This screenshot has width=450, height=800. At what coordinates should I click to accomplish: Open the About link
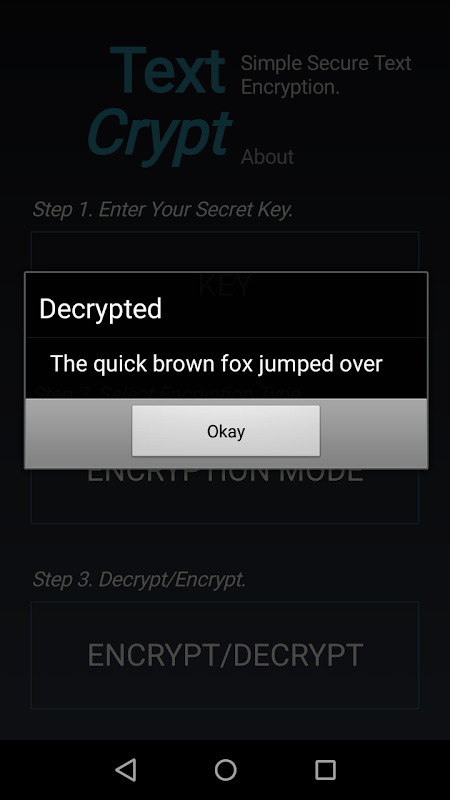pos(267,157)
